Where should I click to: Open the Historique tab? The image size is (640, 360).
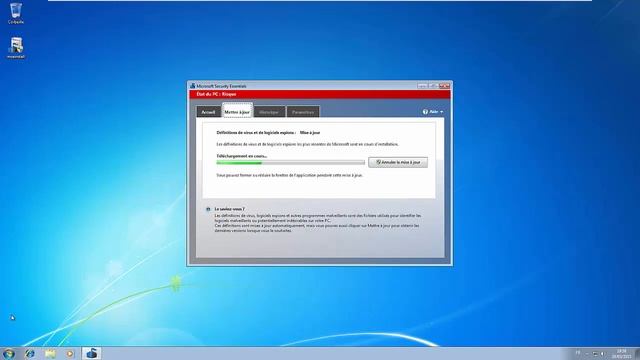pos(269,112)
